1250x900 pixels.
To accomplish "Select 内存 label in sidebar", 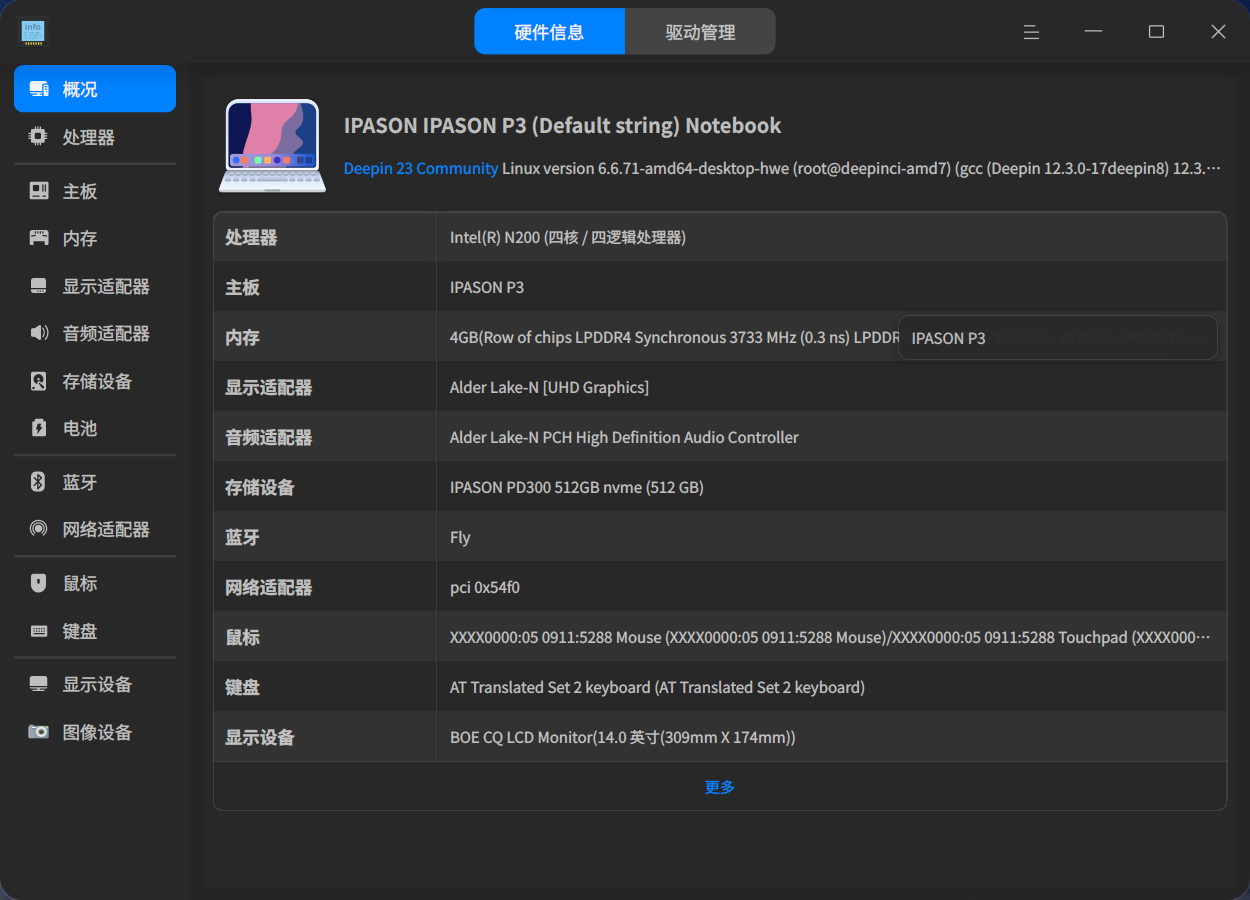I will pos(80,238).
